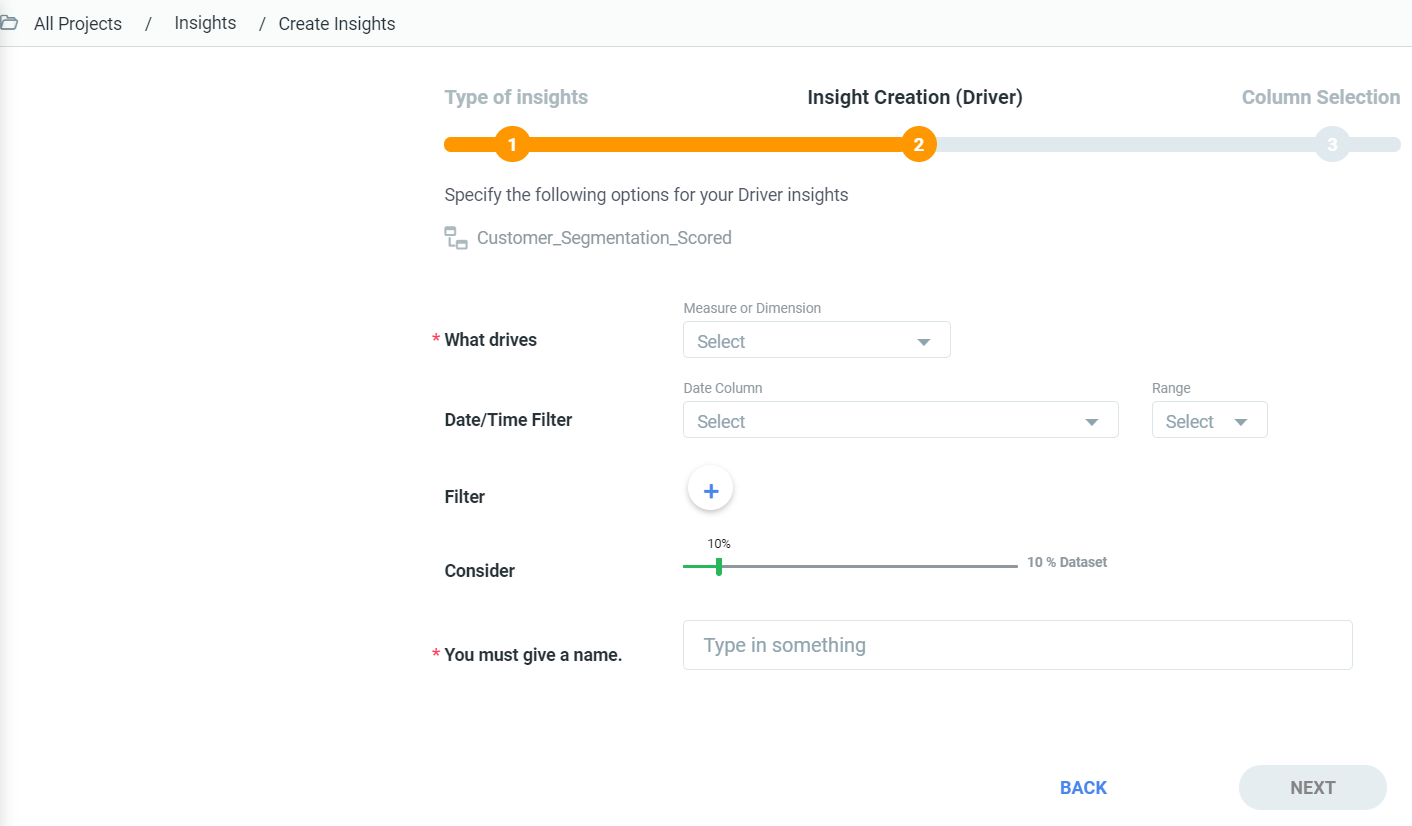Click the folder icon beside All Projects
1412x826 pixels.
(x=8, y=23)
